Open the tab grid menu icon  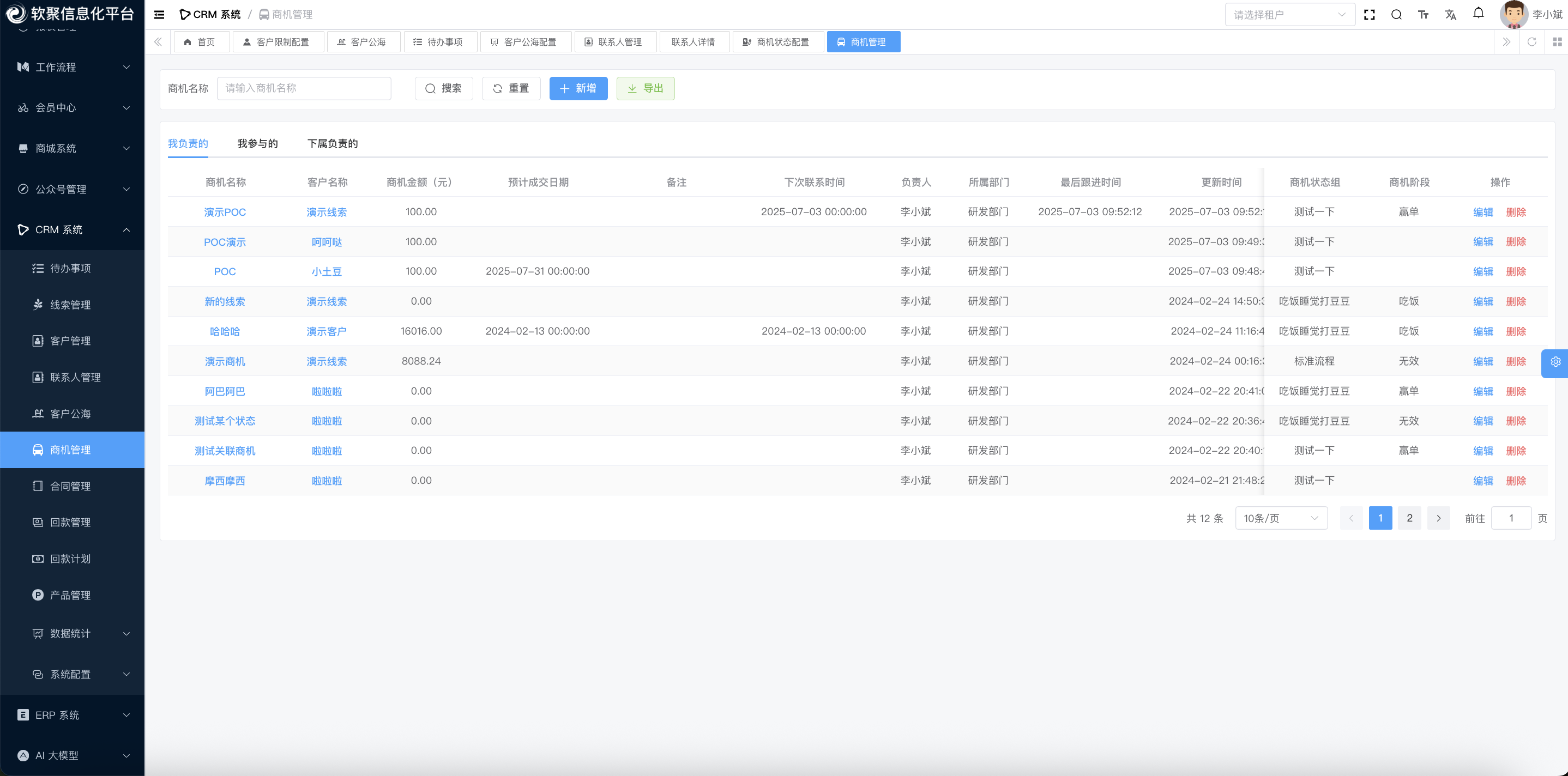pos(1557,42)
